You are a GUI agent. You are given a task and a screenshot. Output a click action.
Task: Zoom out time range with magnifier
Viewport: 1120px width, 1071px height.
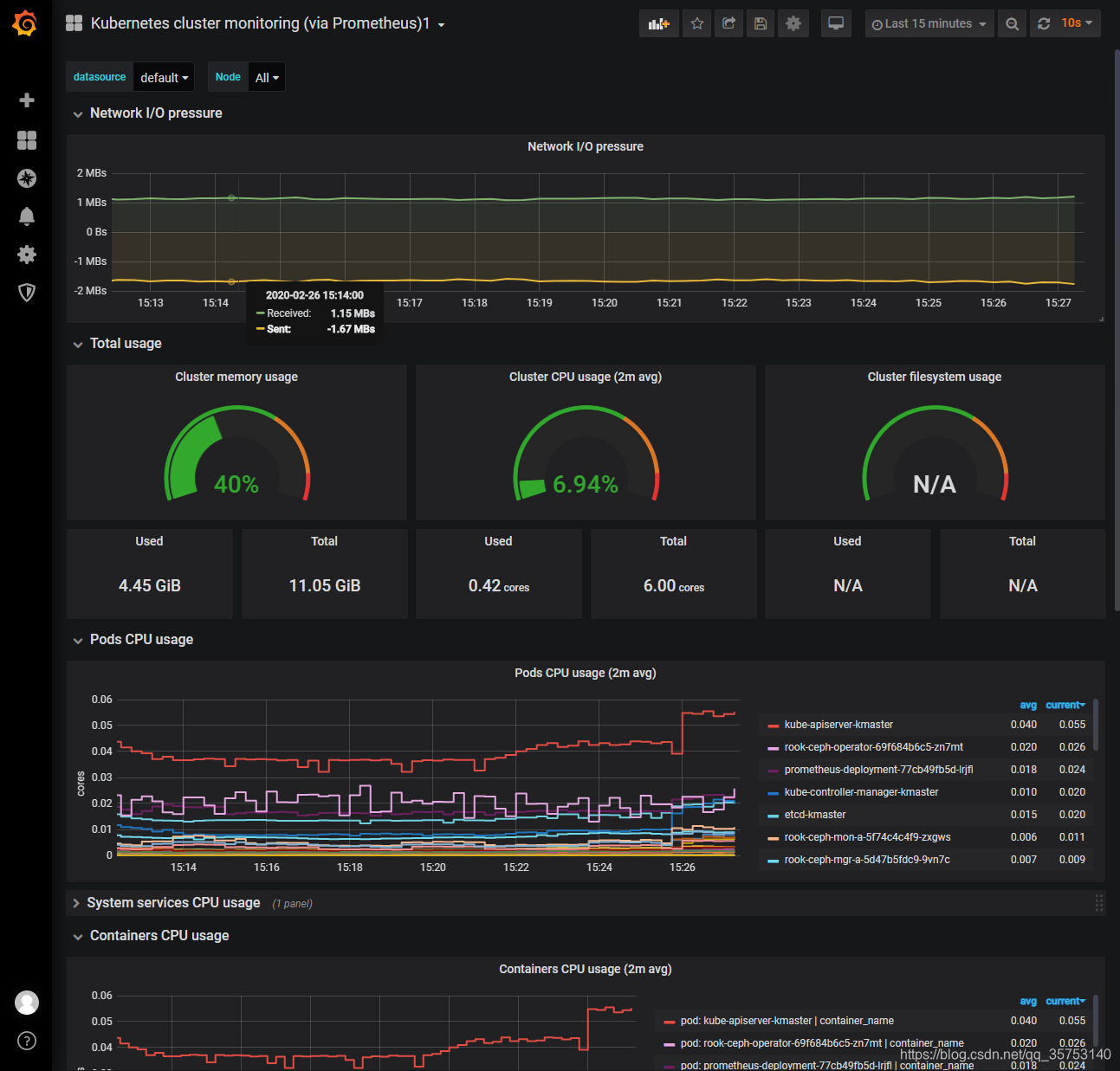pyautogui.click(x=1013, y=23)
